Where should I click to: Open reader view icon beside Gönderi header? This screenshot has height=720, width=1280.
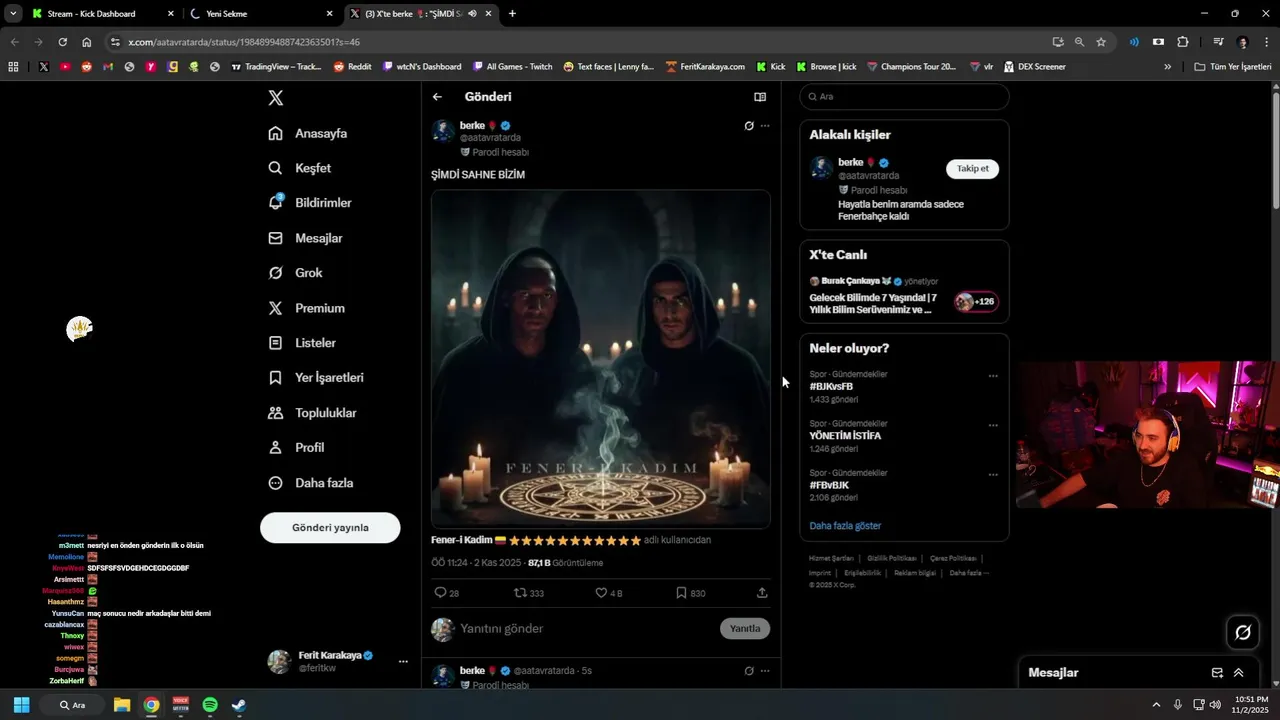pyautogui.click(x=760, y=97)
